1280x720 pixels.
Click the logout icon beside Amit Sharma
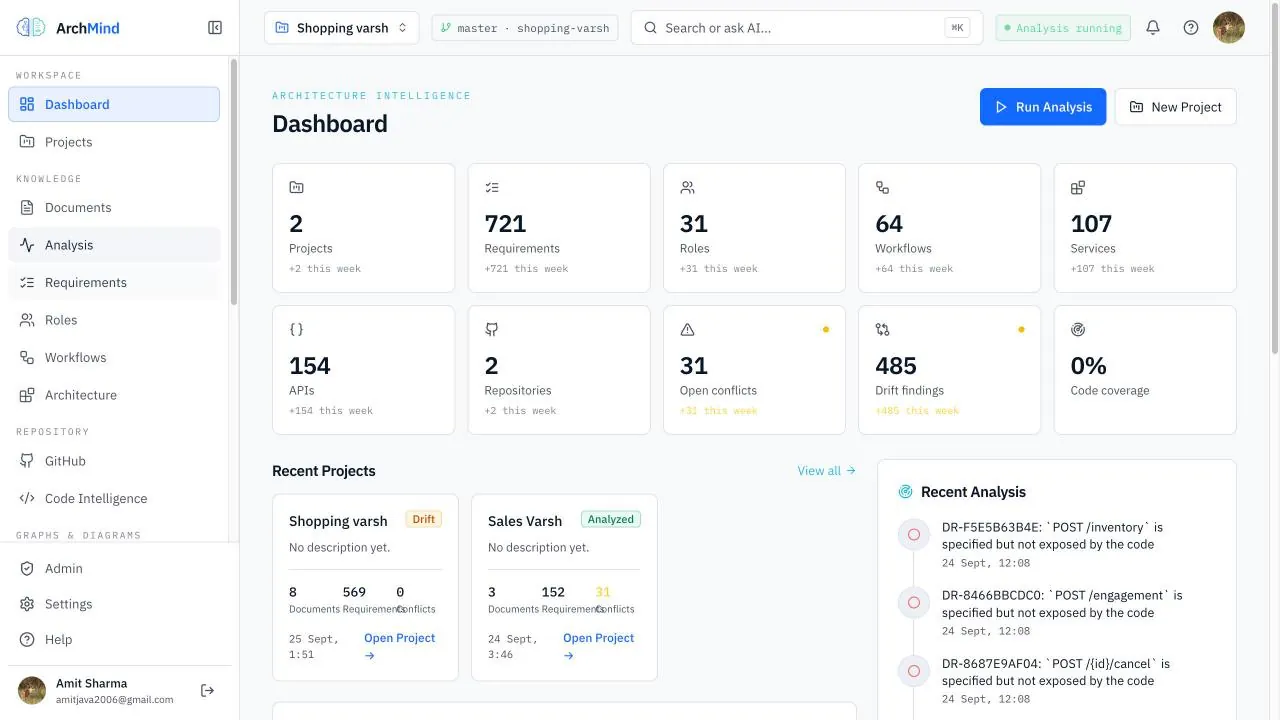tap(207, 690)
